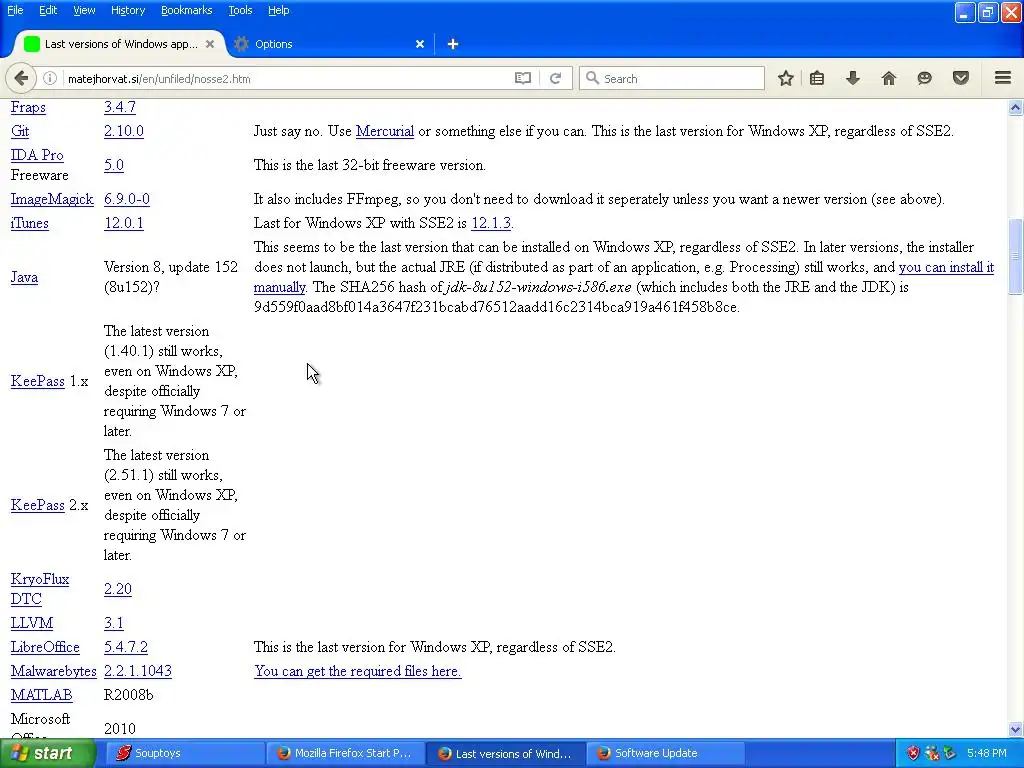Screen dimensions: 1024x768
Task: Reload the current page
Action: click(x=555, y=78)
